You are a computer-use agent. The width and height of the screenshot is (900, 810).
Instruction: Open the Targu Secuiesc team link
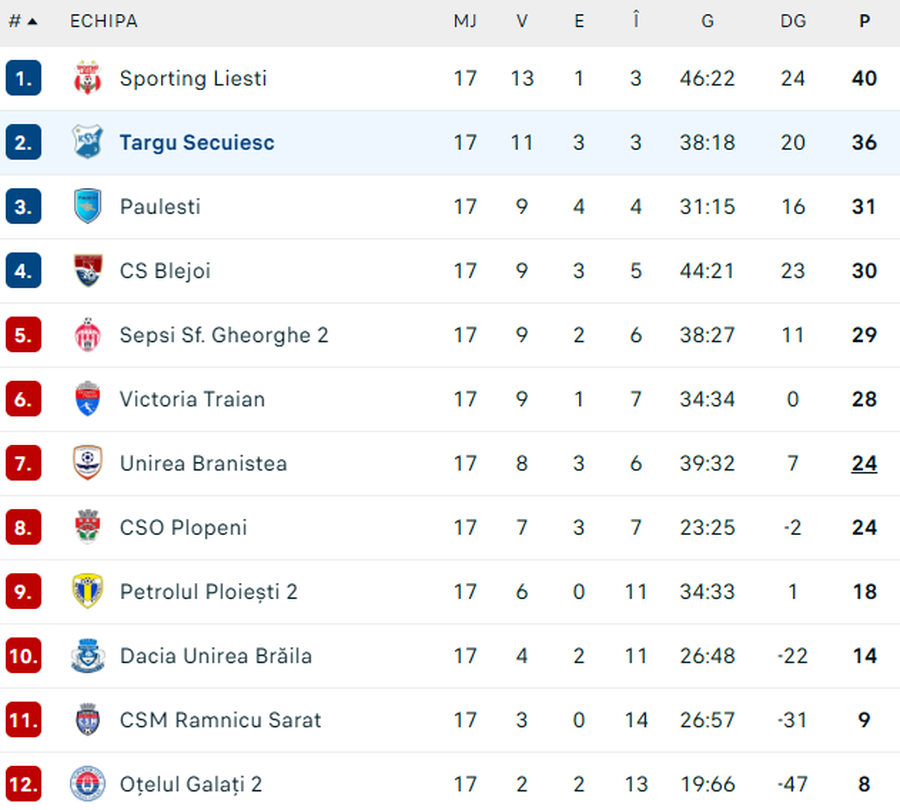coord(197,142)
